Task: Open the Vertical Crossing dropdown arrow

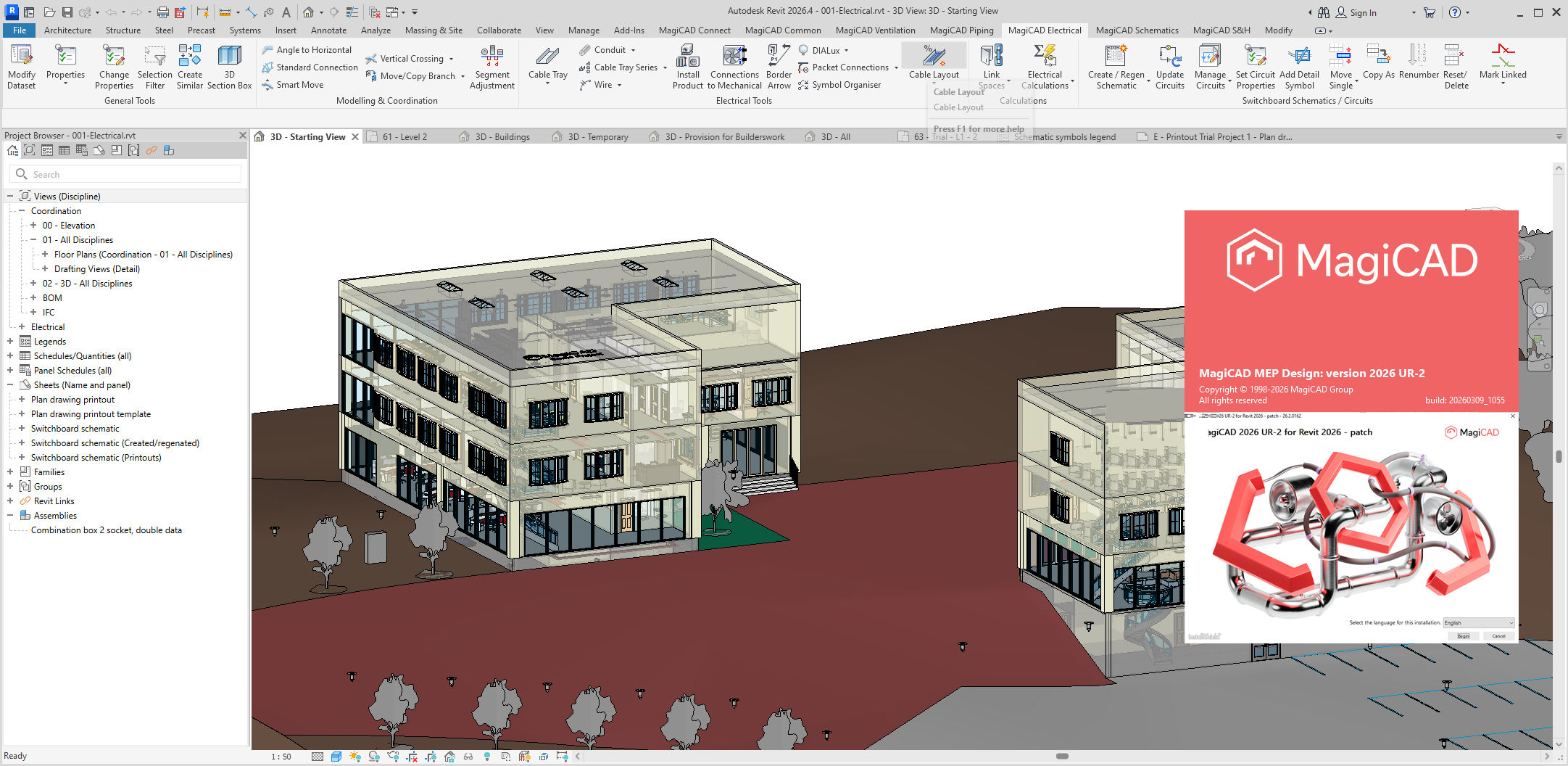Action: [x=451, y=59]
